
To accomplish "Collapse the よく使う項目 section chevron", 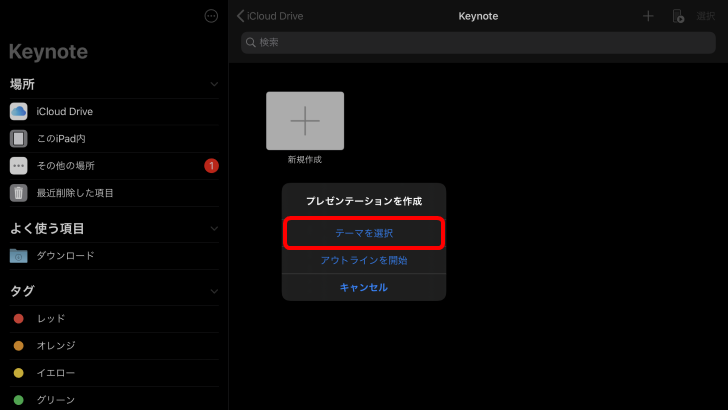I will [x=214, y=228].
